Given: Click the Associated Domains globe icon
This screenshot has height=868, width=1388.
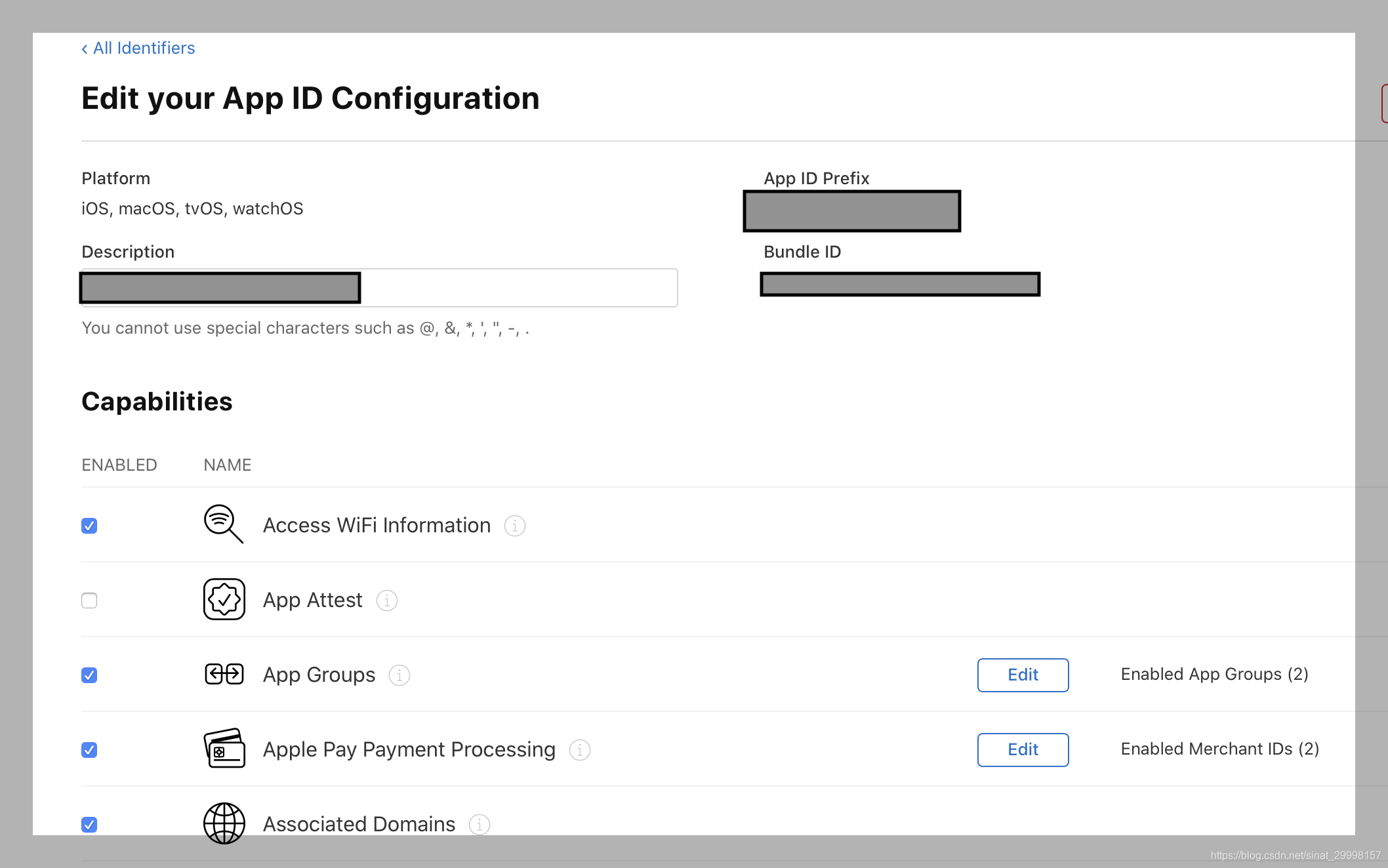Looking at the screenshot, I should click(x=224, y=823).
